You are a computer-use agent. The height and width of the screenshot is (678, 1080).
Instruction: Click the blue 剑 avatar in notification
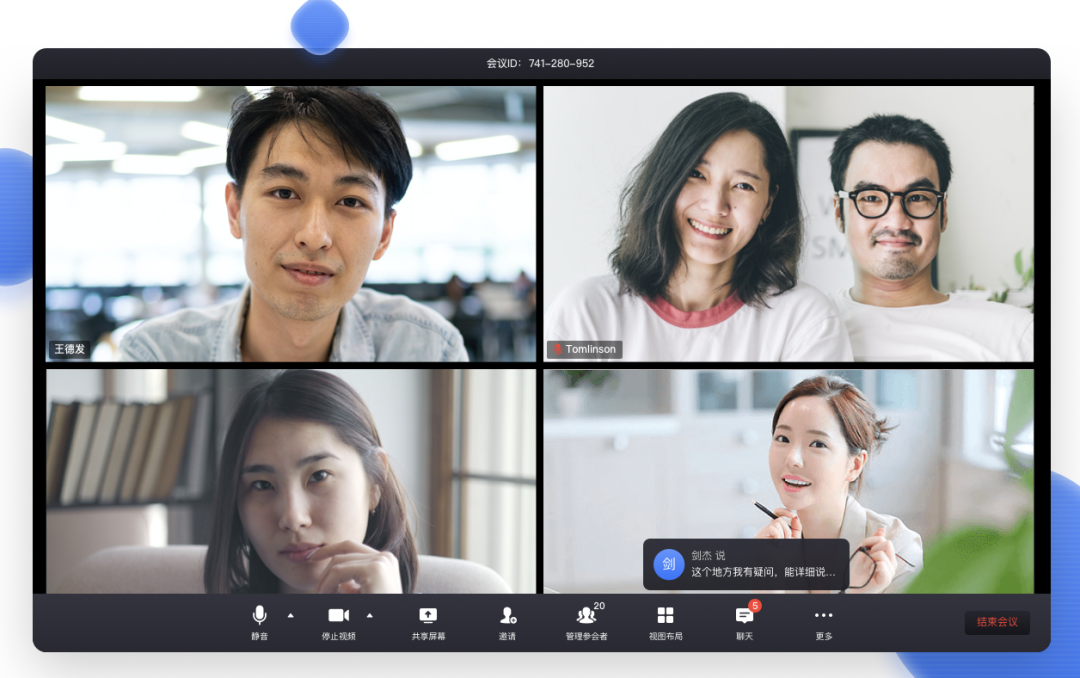pyautogui.click(x=668, y=564)
